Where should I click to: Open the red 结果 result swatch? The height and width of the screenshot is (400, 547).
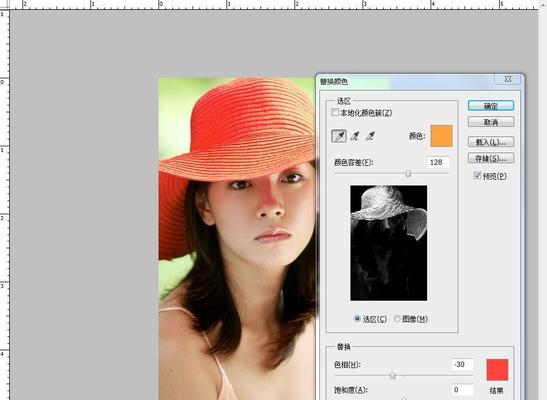coord(497,370)
